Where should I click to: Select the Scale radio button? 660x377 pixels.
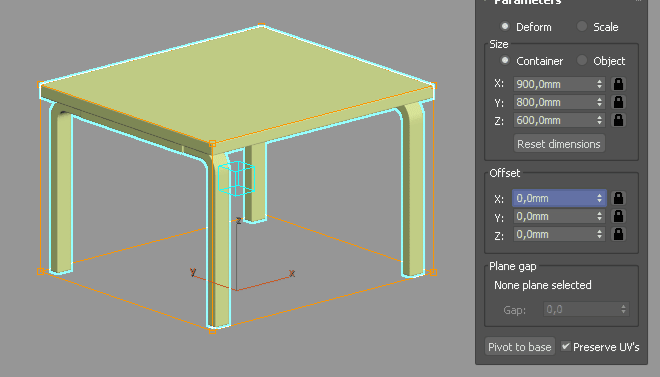point(582,27)
